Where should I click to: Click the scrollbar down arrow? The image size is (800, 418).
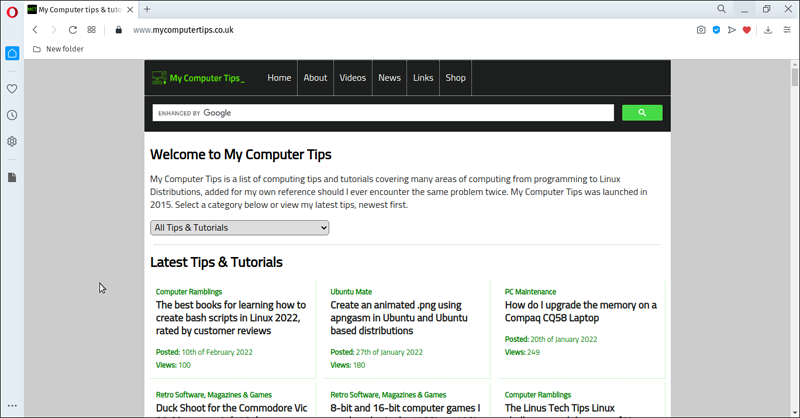coord(794,413)
